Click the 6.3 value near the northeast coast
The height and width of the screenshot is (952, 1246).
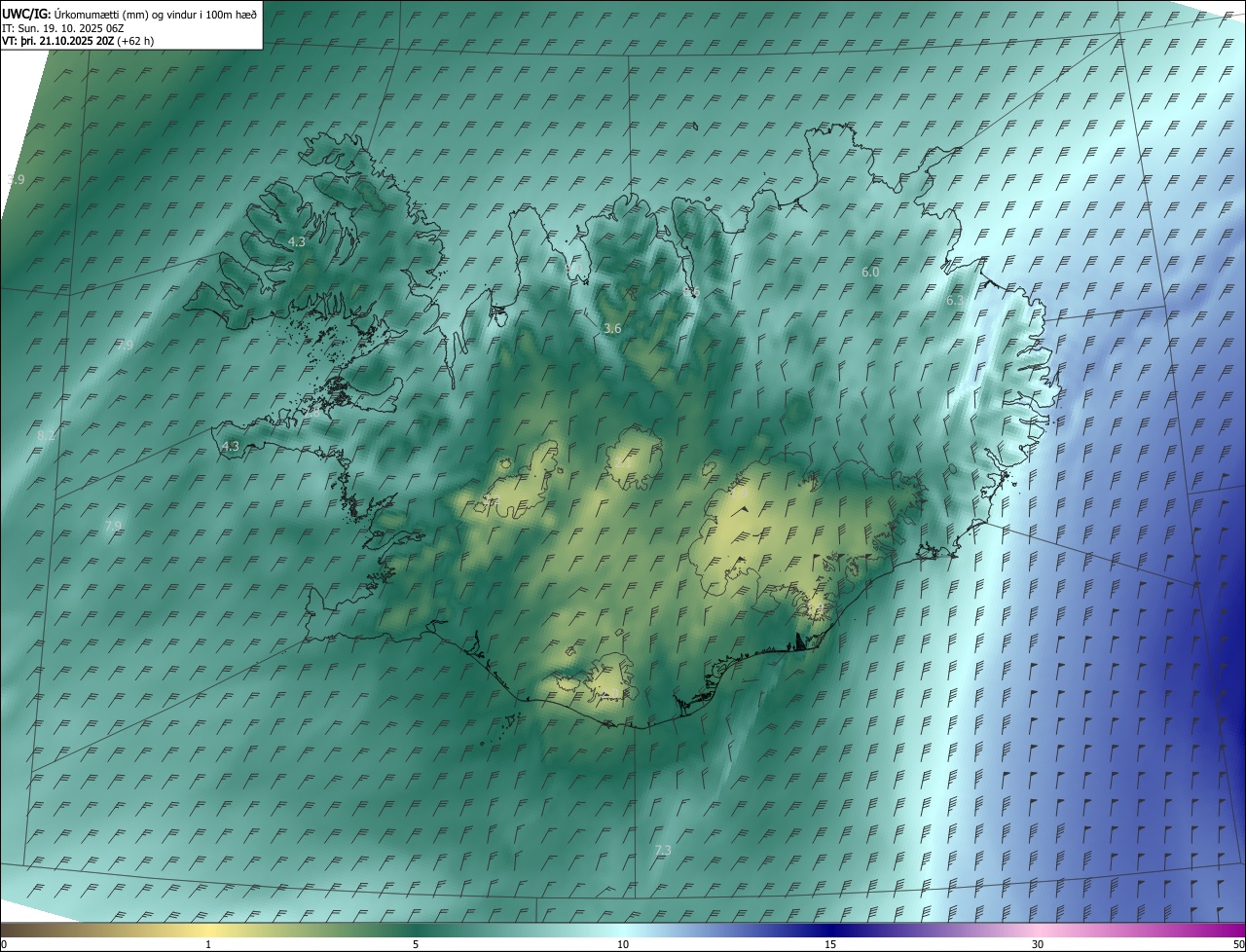pos(955,301)
